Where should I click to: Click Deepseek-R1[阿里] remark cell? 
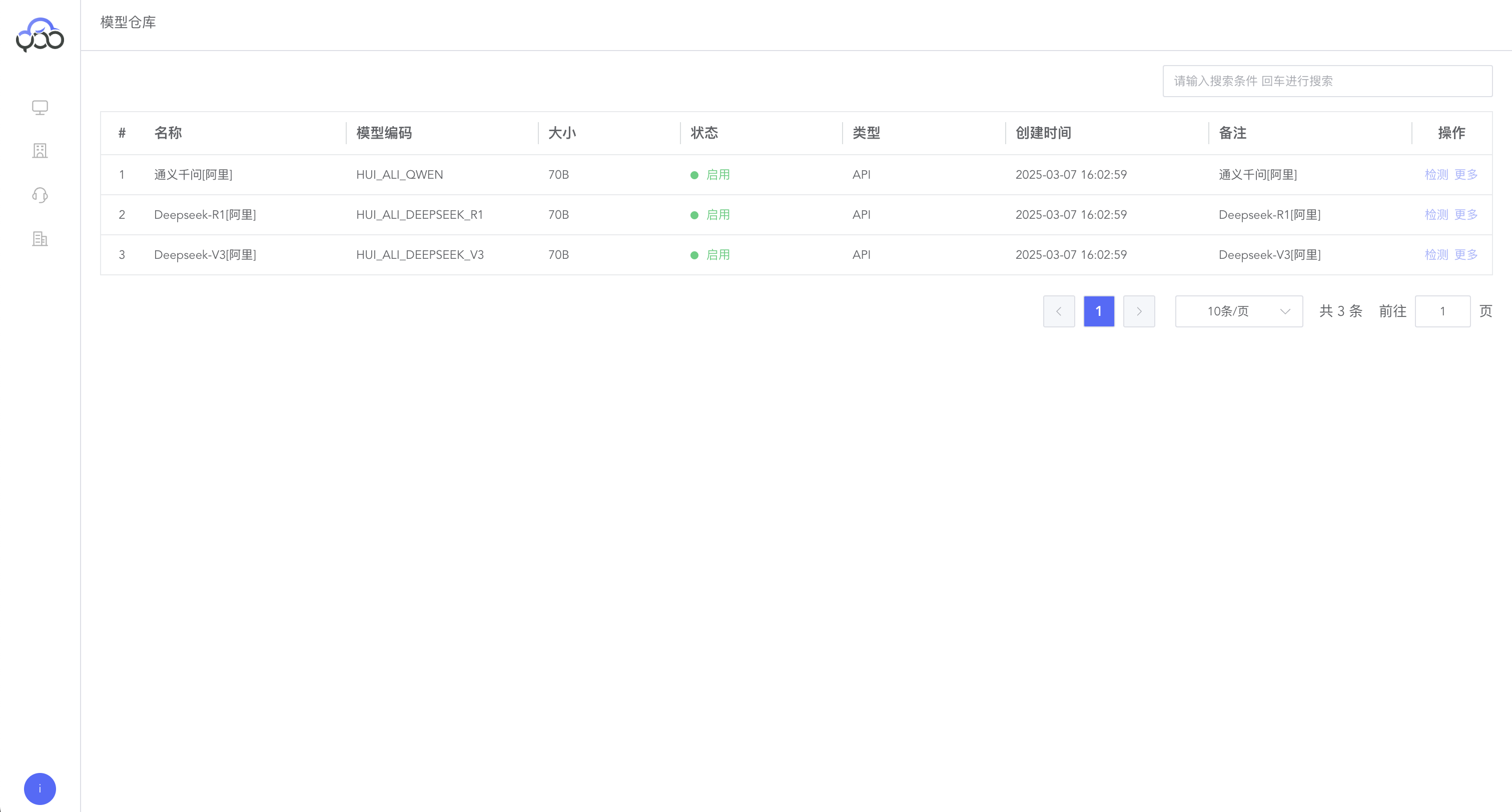(1269, 214)
